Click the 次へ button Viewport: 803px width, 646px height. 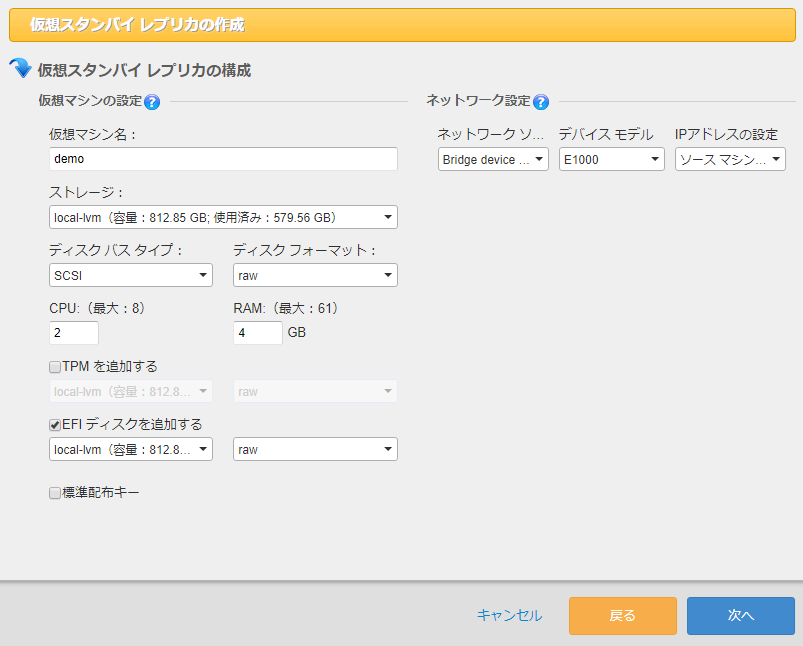[740, 616]
